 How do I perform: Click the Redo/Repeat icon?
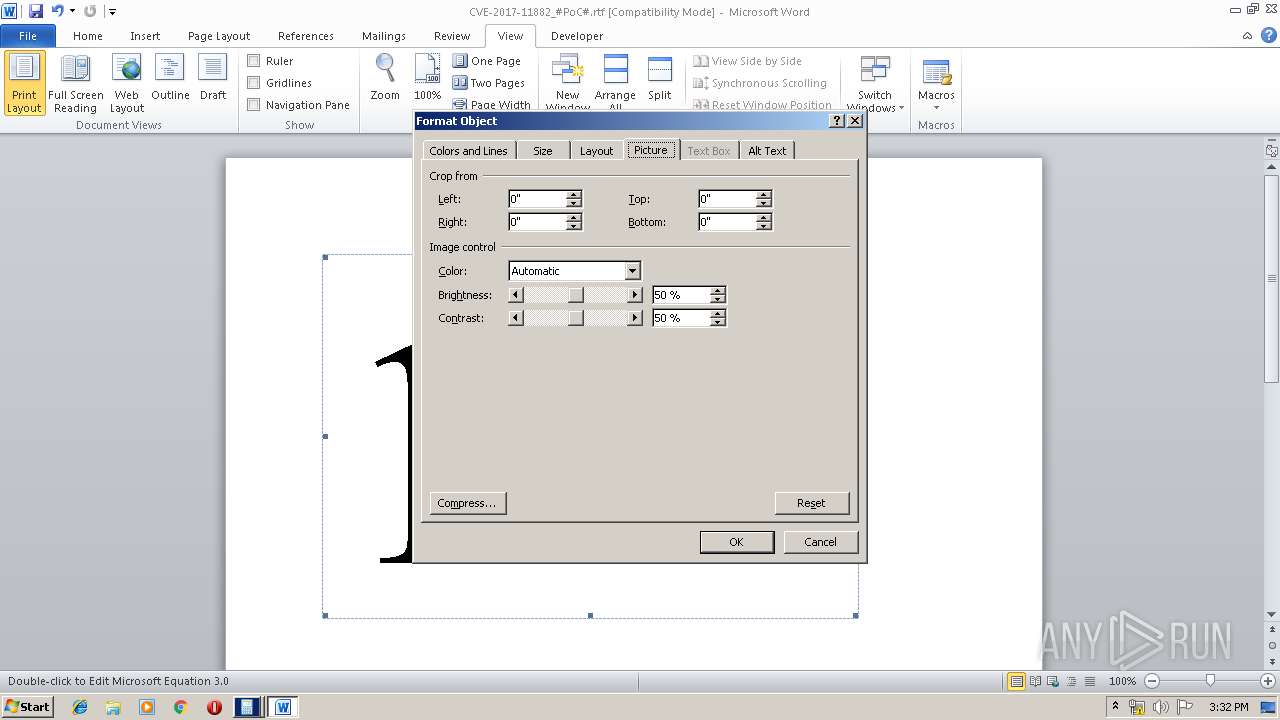tap(90, 11)
